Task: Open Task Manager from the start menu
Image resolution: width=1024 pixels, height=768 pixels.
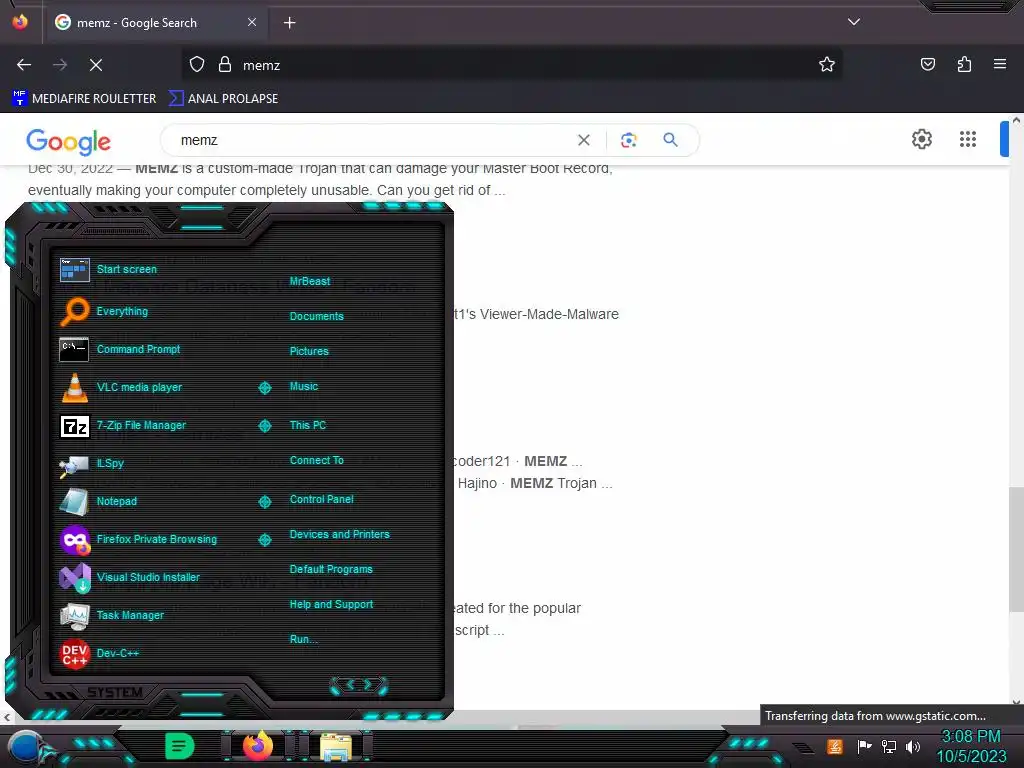Action: pos(112,615)
